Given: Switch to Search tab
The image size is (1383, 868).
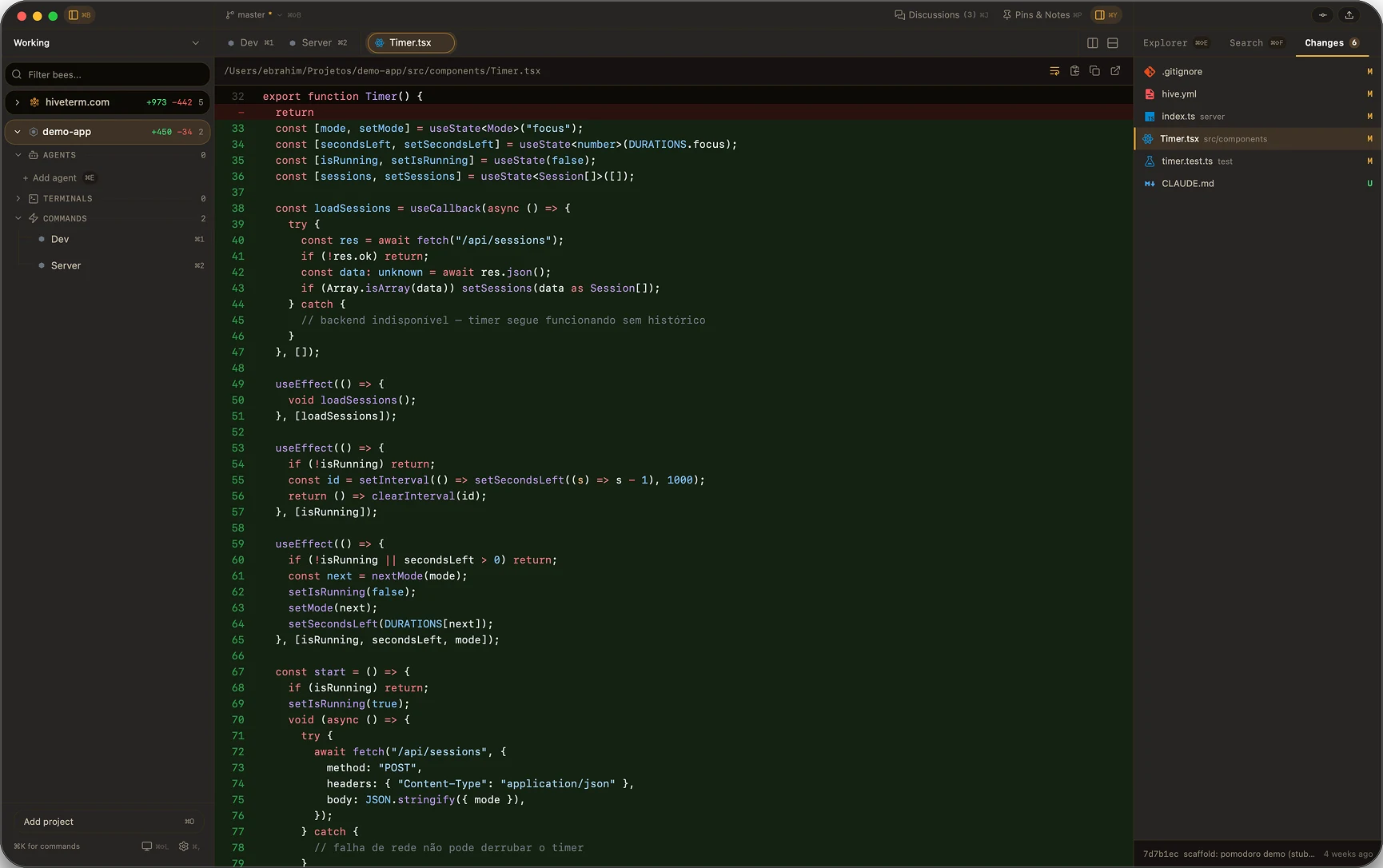Looking at the screenshot, I should (1256, 43).
